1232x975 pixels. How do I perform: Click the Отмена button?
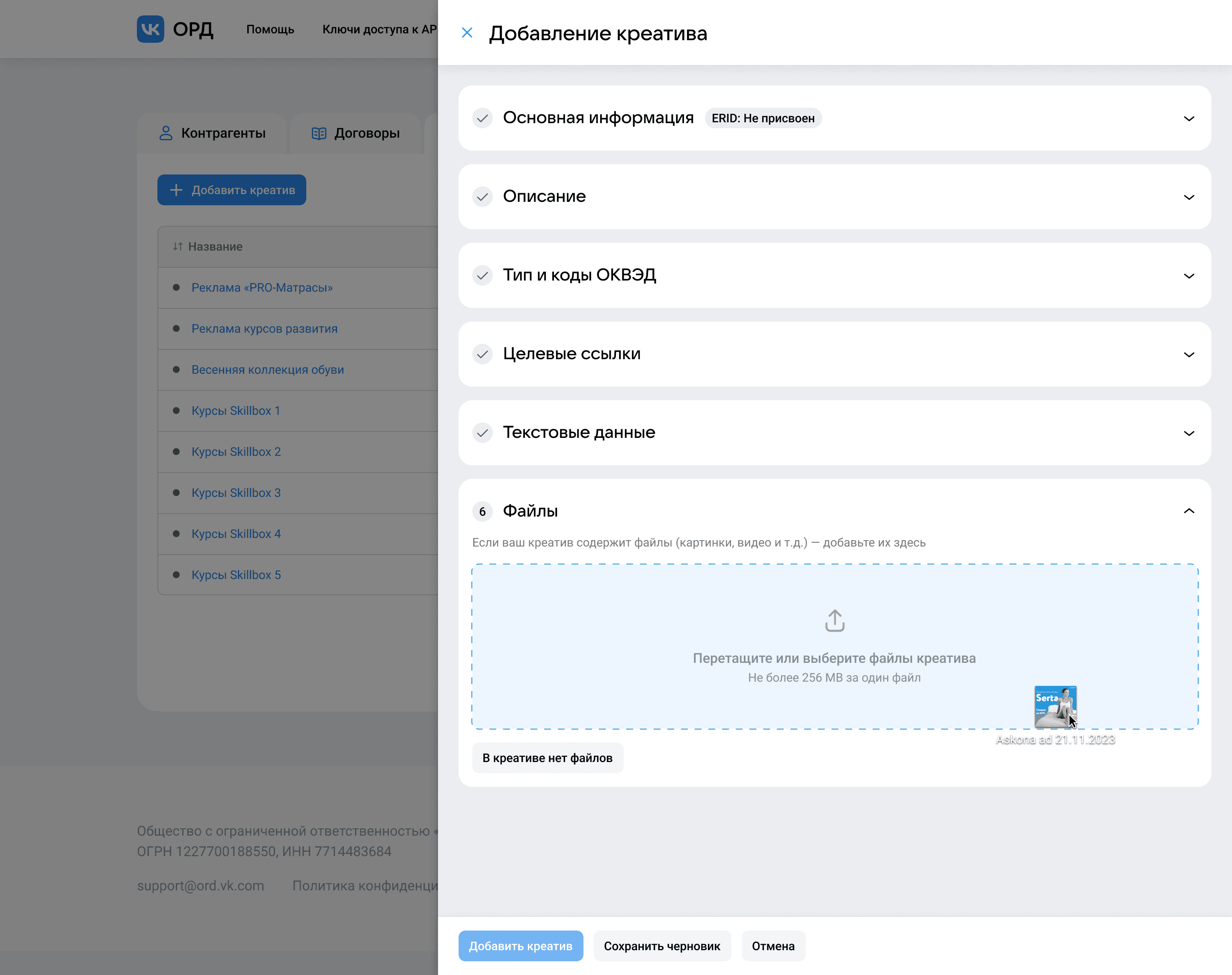point(773,946)
